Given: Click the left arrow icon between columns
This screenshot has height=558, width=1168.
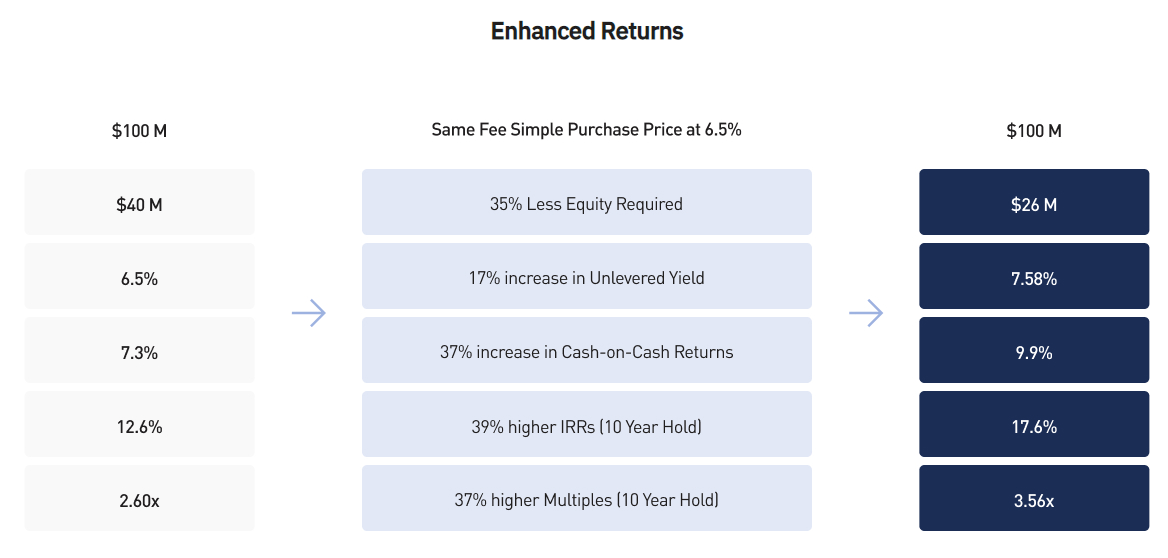Looking at the screenshot, I should click(308, 313).
